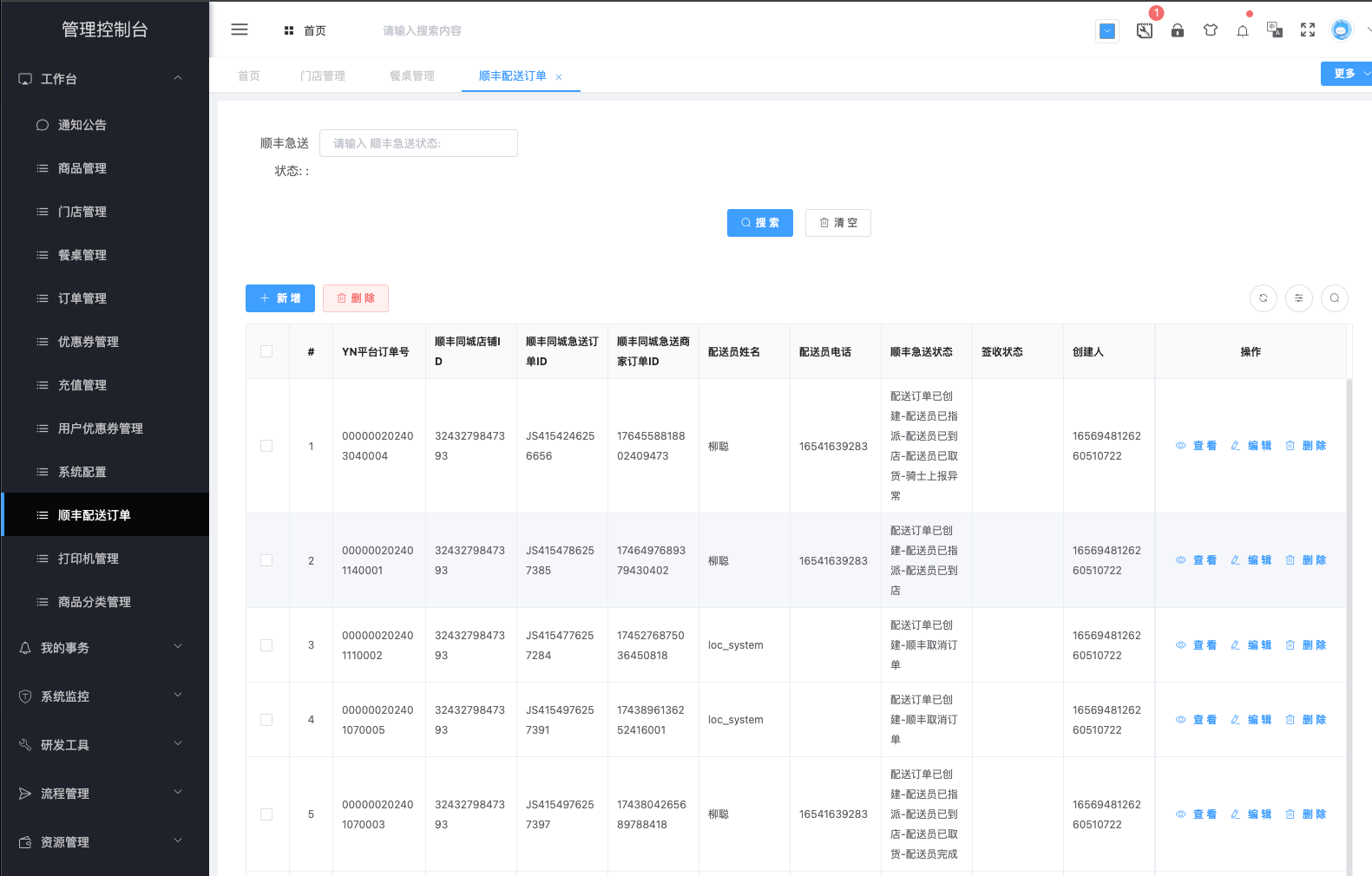Open 商品管理 in the sidebar
This screenshot has height=876, width=1372.
105,168
